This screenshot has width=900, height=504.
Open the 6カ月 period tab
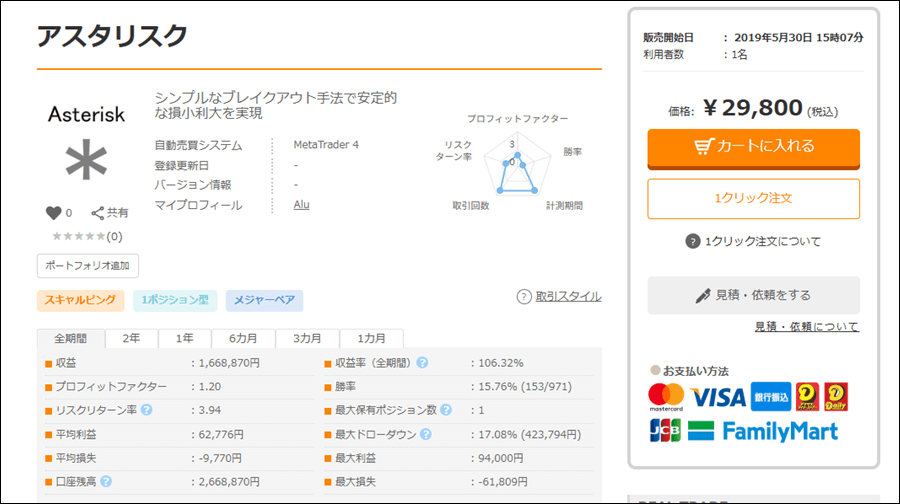point(242,338)
